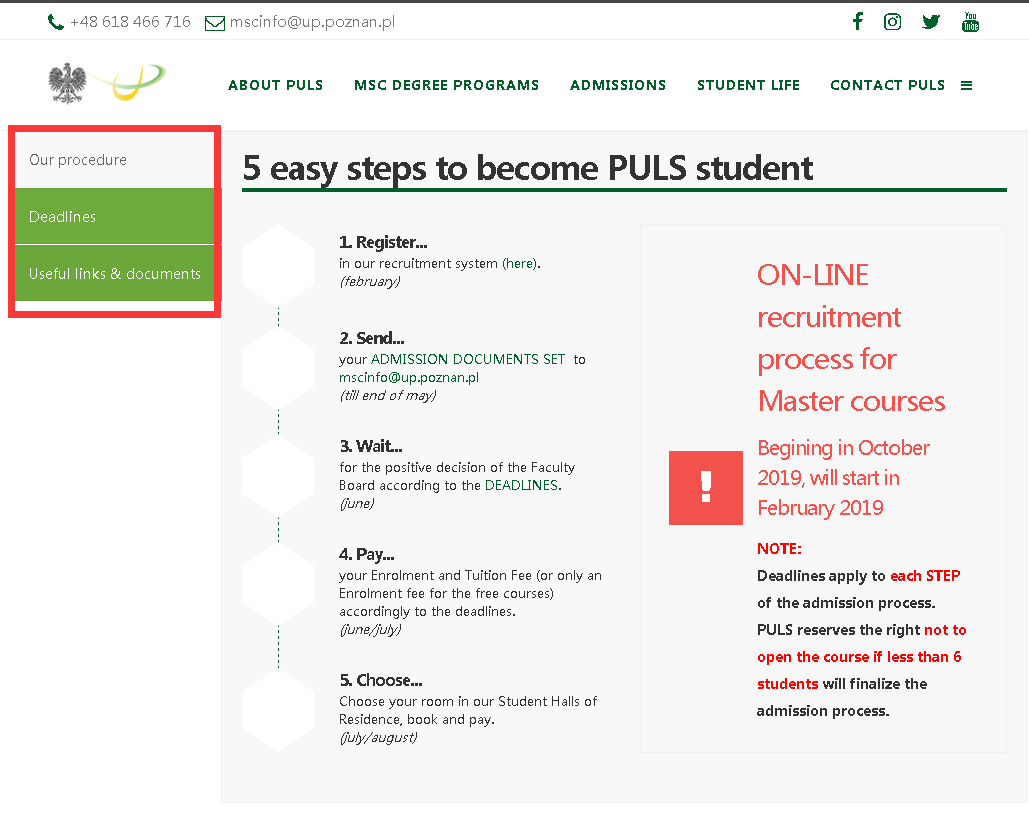
Task: Open the YouTube icon in header
Action: coord(970,22)
